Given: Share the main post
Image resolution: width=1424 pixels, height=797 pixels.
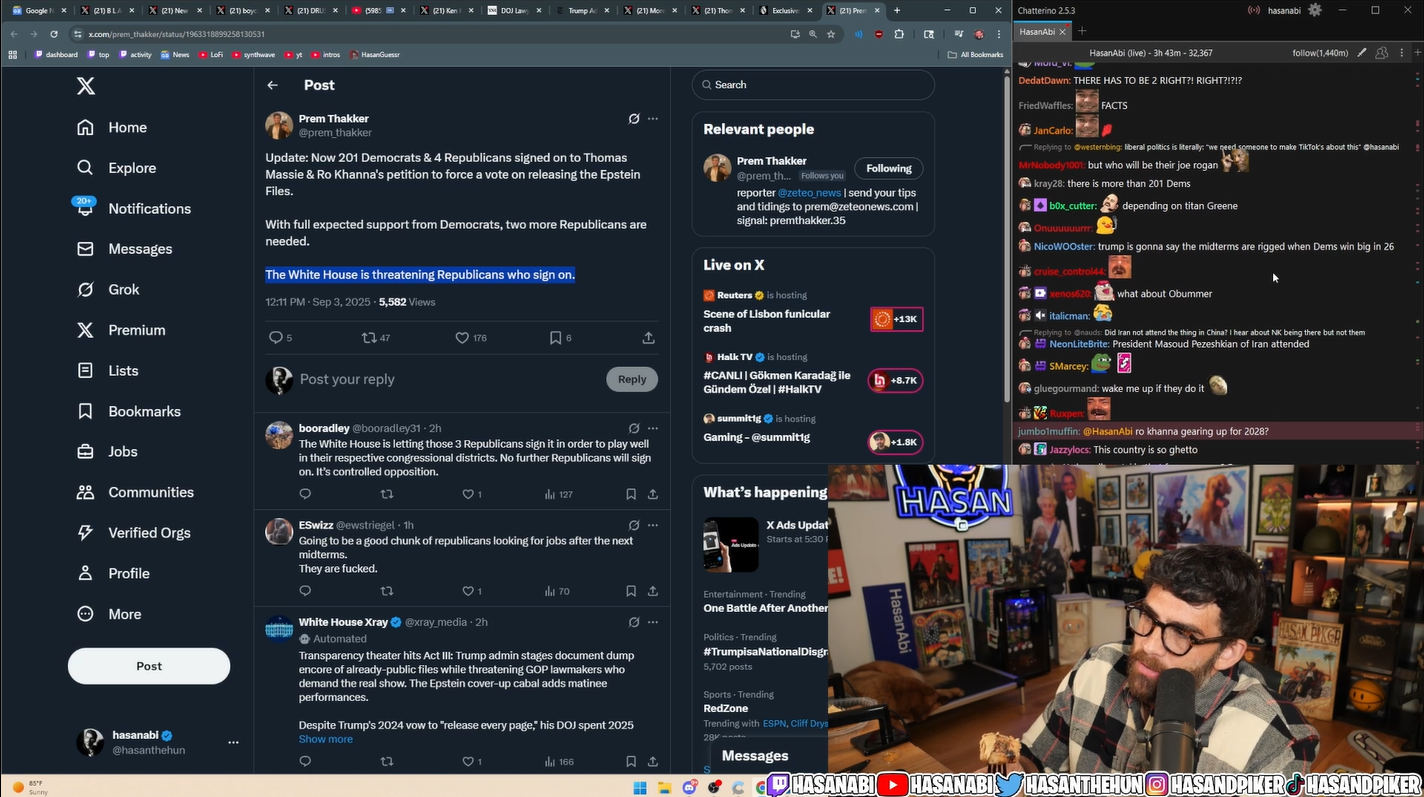Looking at the screenshot, I should click(x=648, y=338).
